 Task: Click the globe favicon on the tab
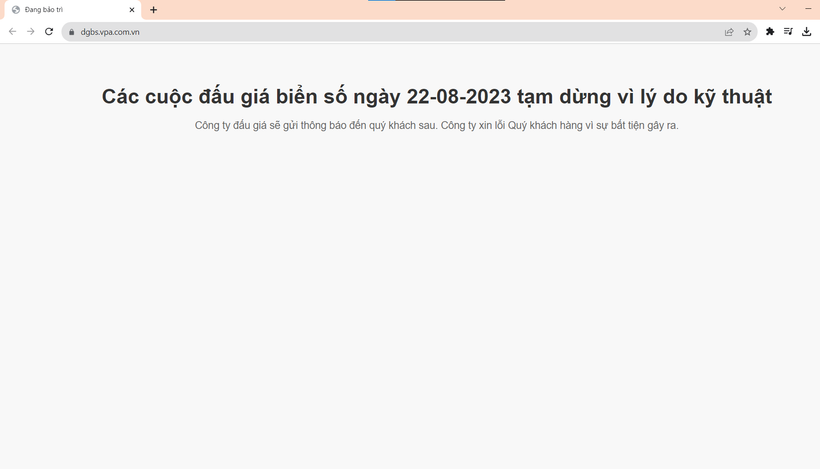point(16,10)
